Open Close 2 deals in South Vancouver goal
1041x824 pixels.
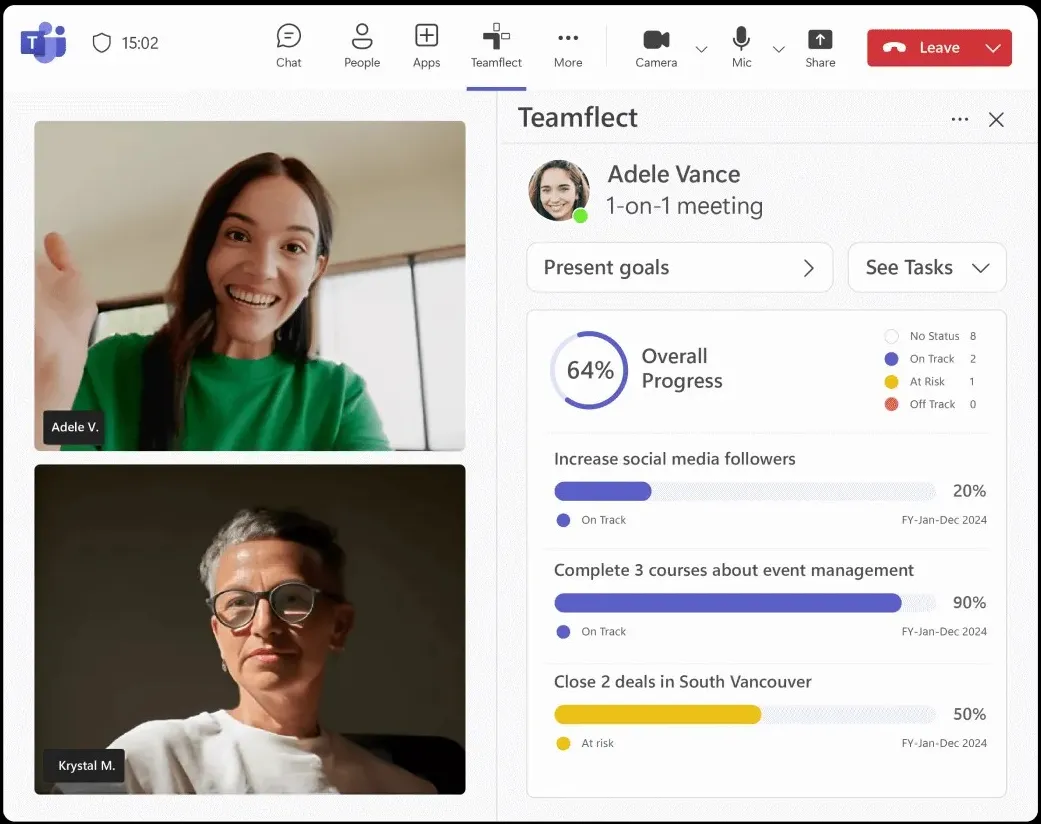click(682, 682)
